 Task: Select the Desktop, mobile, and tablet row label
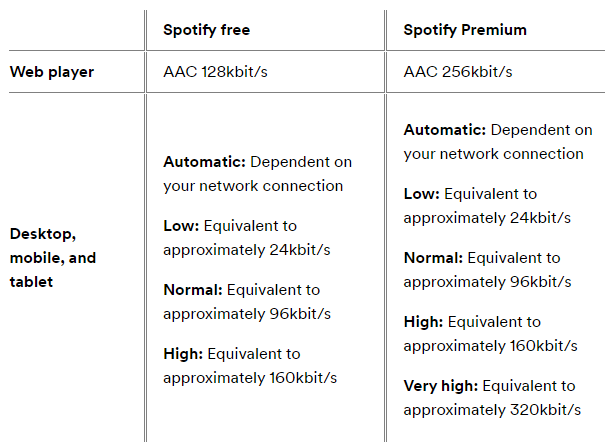pyautogui.click(x=52, y=257)
